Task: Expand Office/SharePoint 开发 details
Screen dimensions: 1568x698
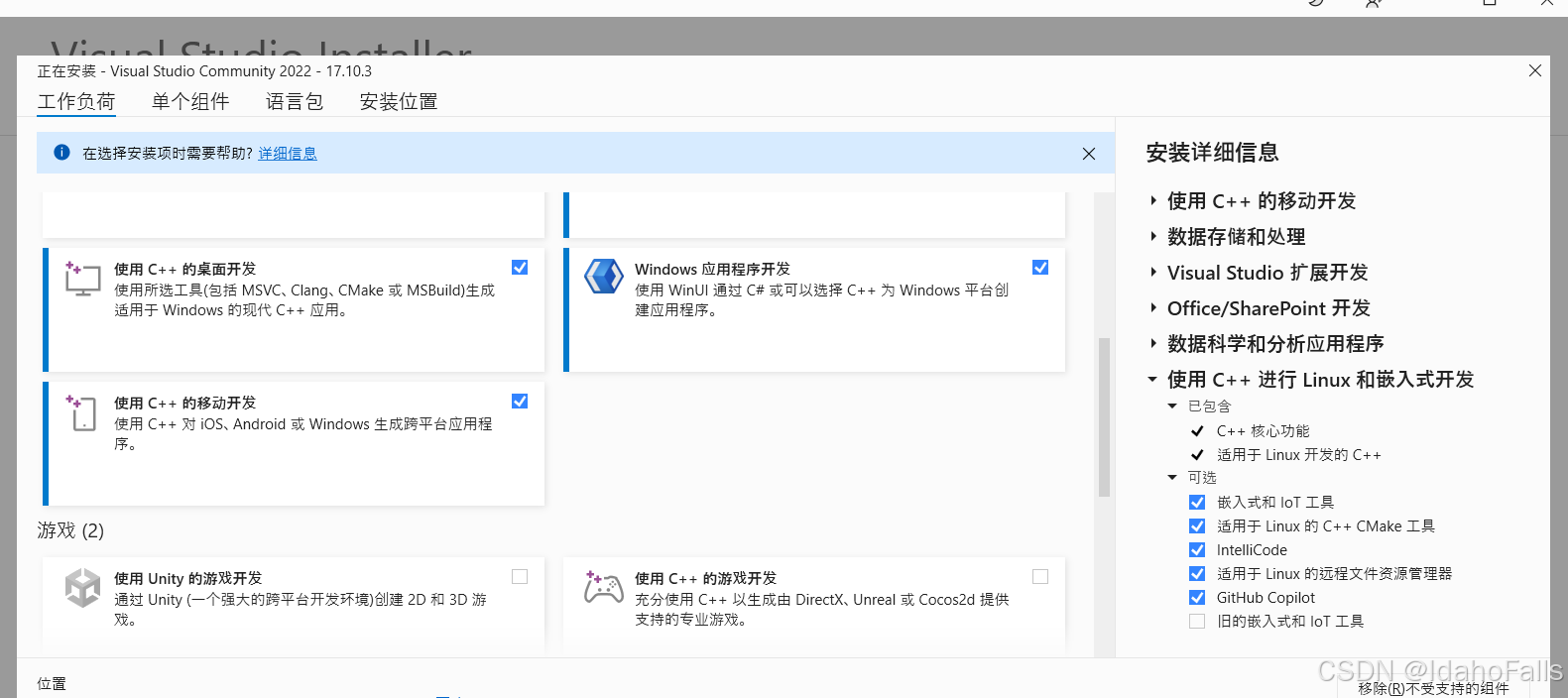Action: click(x=1153, y=308)
